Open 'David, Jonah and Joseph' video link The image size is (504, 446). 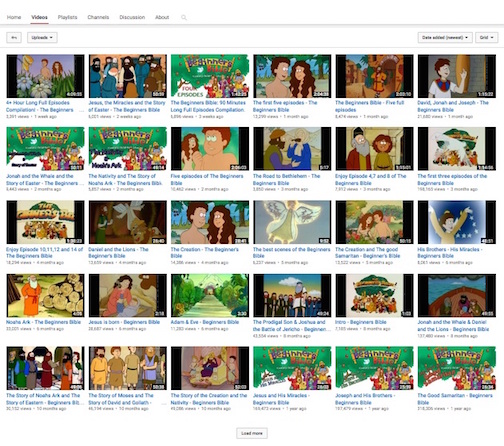pos(453,106)
